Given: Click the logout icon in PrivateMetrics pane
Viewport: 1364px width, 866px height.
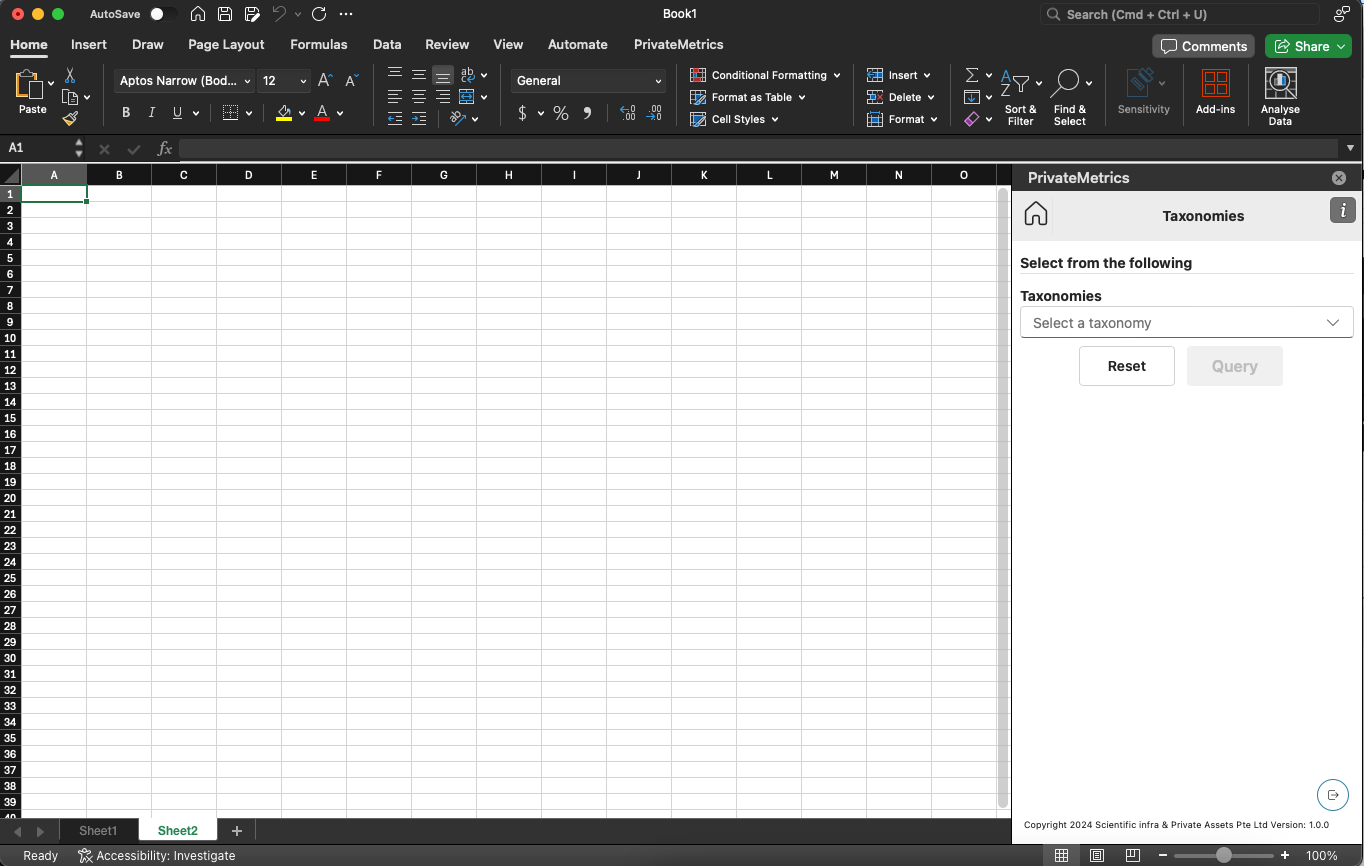Looking at the screenshot, I should click(1333, 795).
